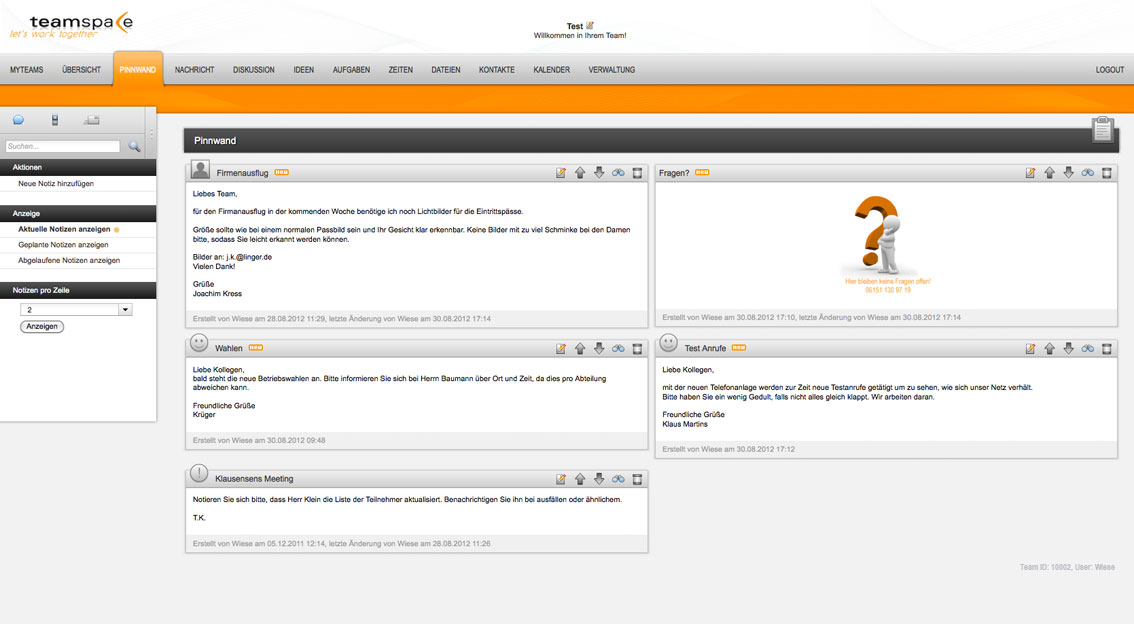Click user avatar on Firmenausflug note
This screenshot has height=624, width=1134.
(200, 170)
